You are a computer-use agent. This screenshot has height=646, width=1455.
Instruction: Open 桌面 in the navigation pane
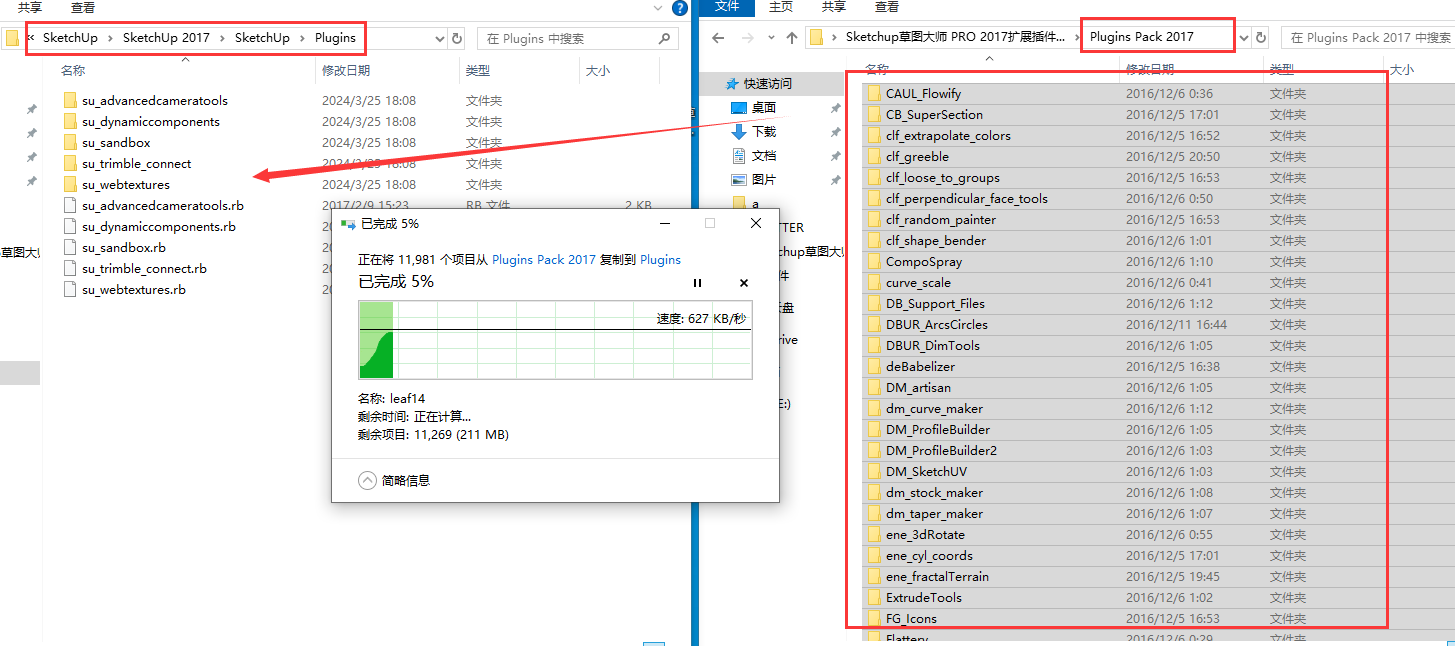[764, 108]
